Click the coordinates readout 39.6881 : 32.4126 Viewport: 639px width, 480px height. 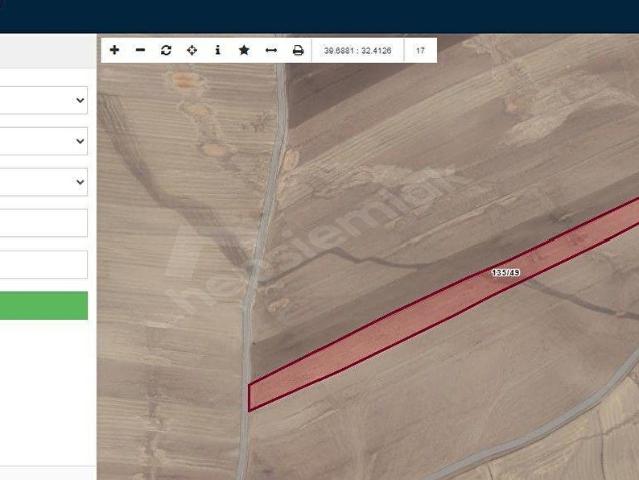click(x=357, y=51)
